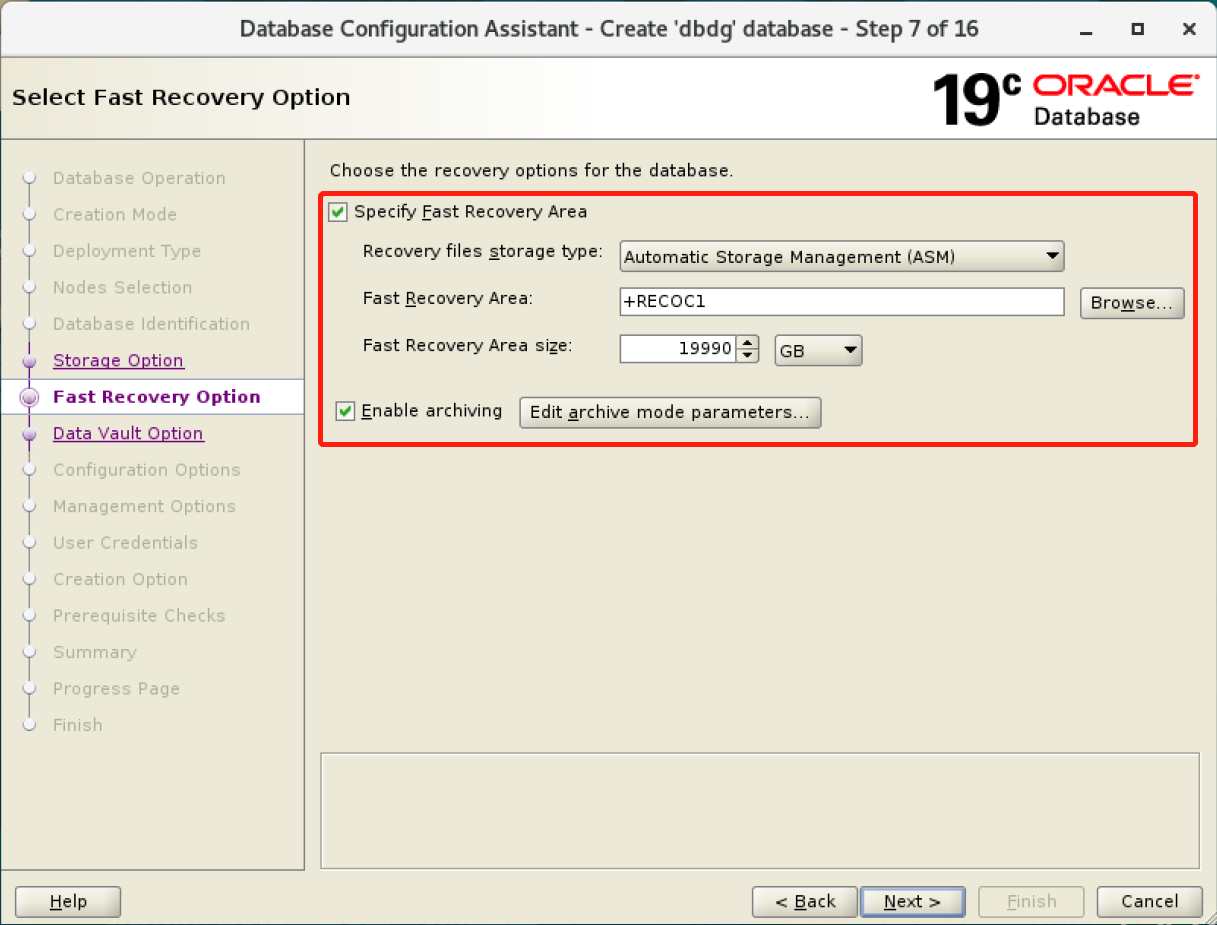Click the Finish step label in sidebar

[78, 725]
